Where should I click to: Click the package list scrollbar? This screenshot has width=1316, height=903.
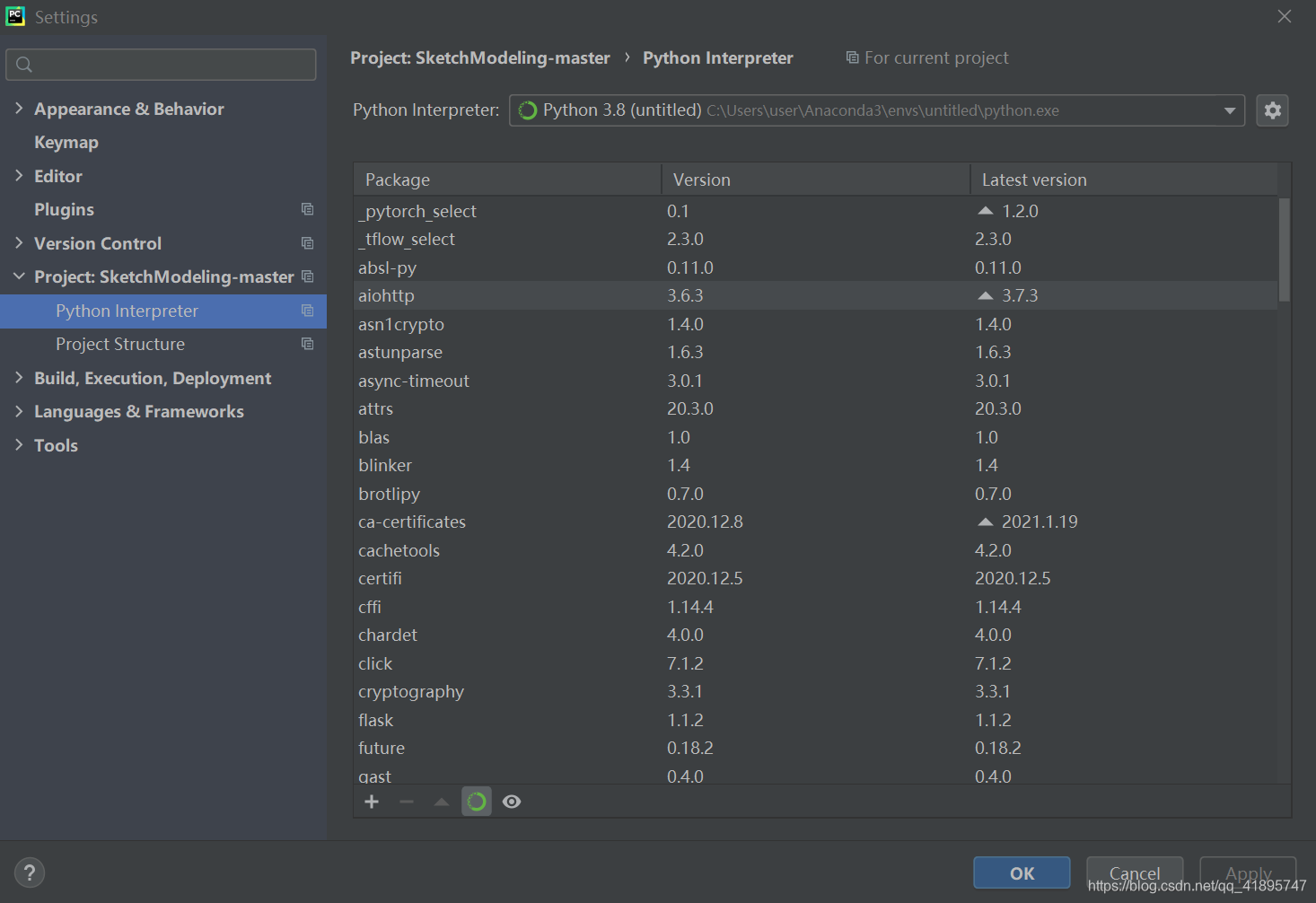coord(1285,250)
